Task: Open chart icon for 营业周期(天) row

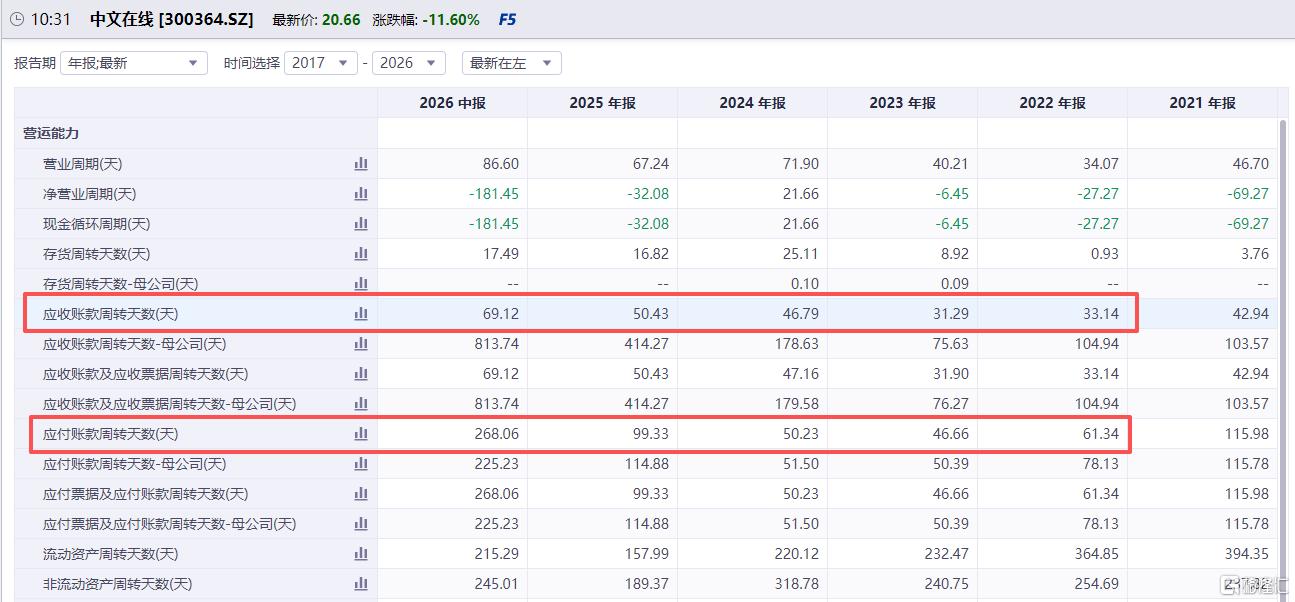Action: [361, 164]
